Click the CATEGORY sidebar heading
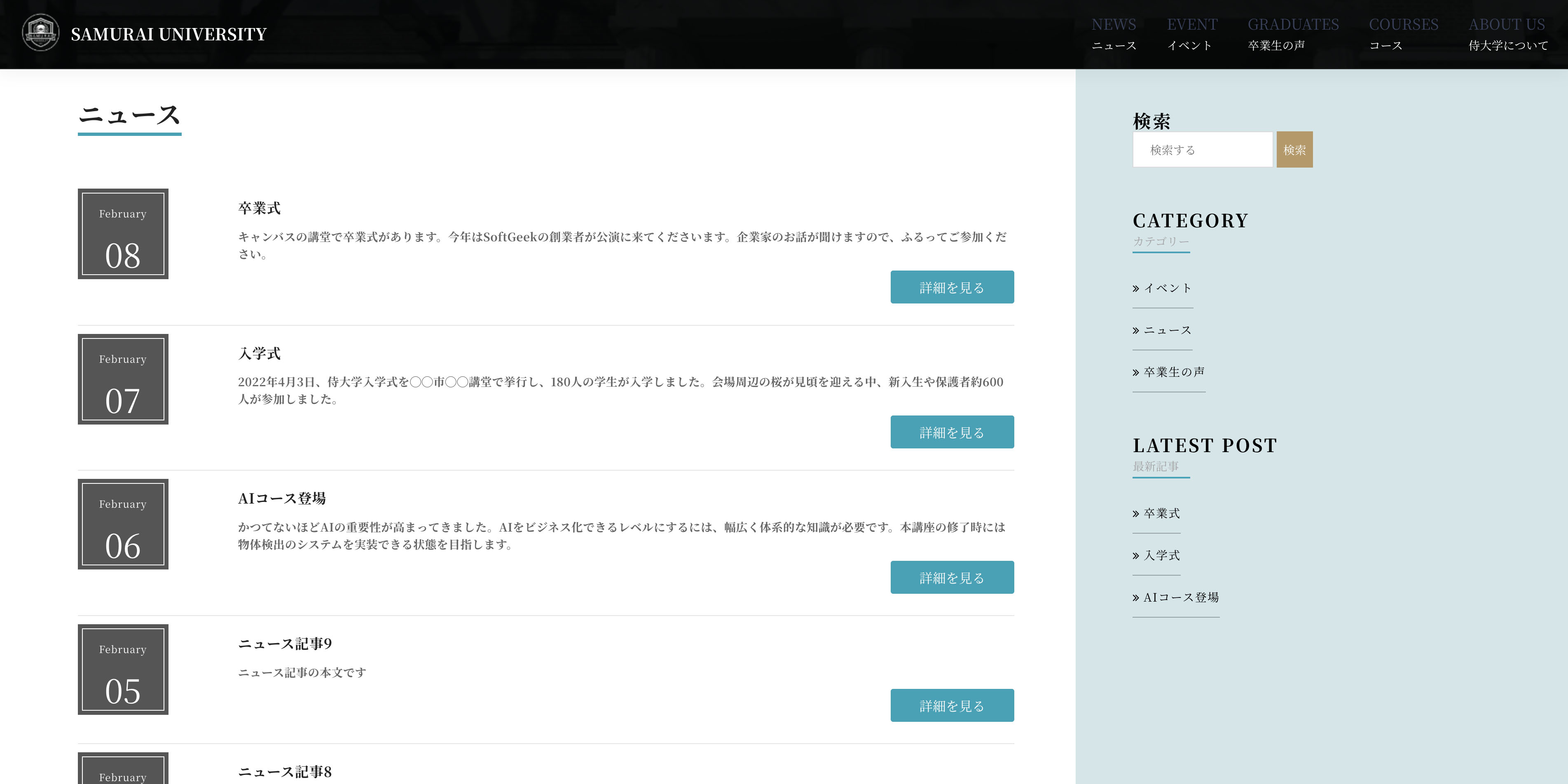Screen dimensions: 1568x784 (1191, 221)
